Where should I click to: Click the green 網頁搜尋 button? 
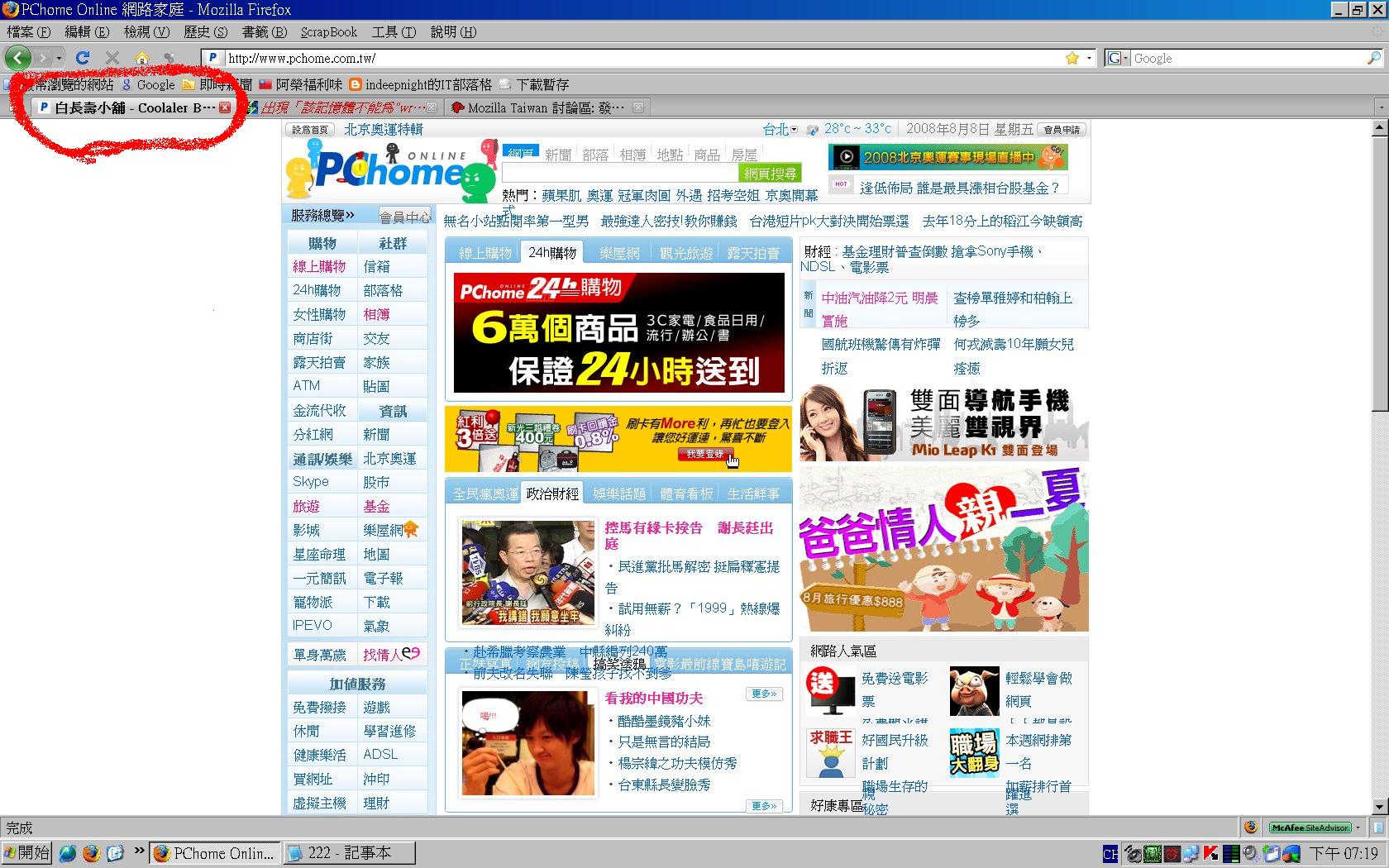click(x=770, y=174)
